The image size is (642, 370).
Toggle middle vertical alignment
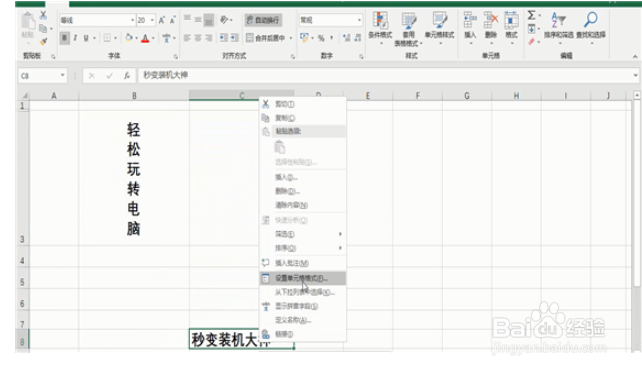[x=198, y=19]
